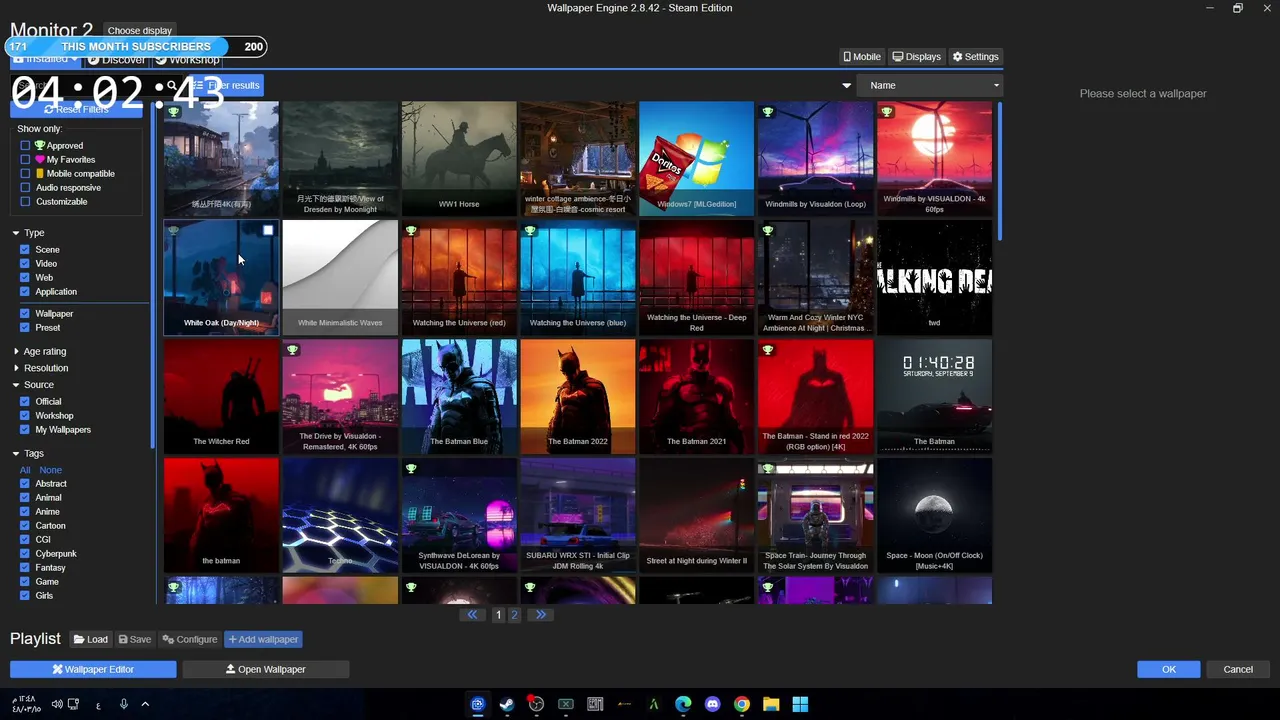Open the Workshop tab
This screenshot has height=720, width=1280.
click(188, 60)
